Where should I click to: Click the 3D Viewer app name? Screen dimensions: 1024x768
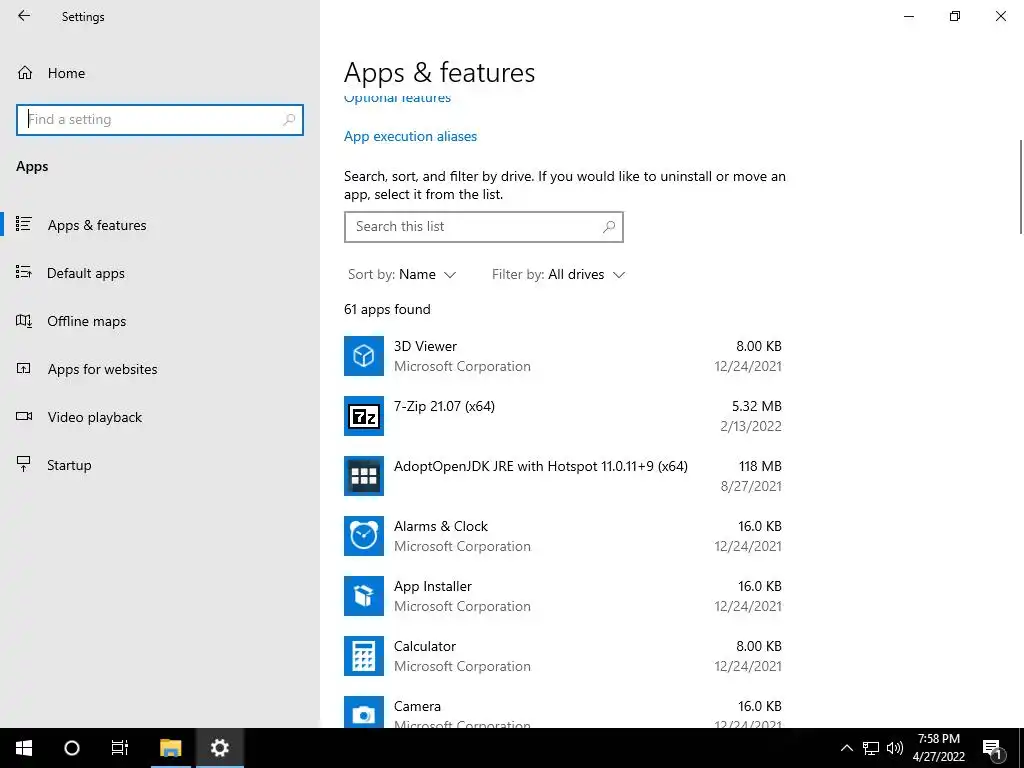click(425, 346)
